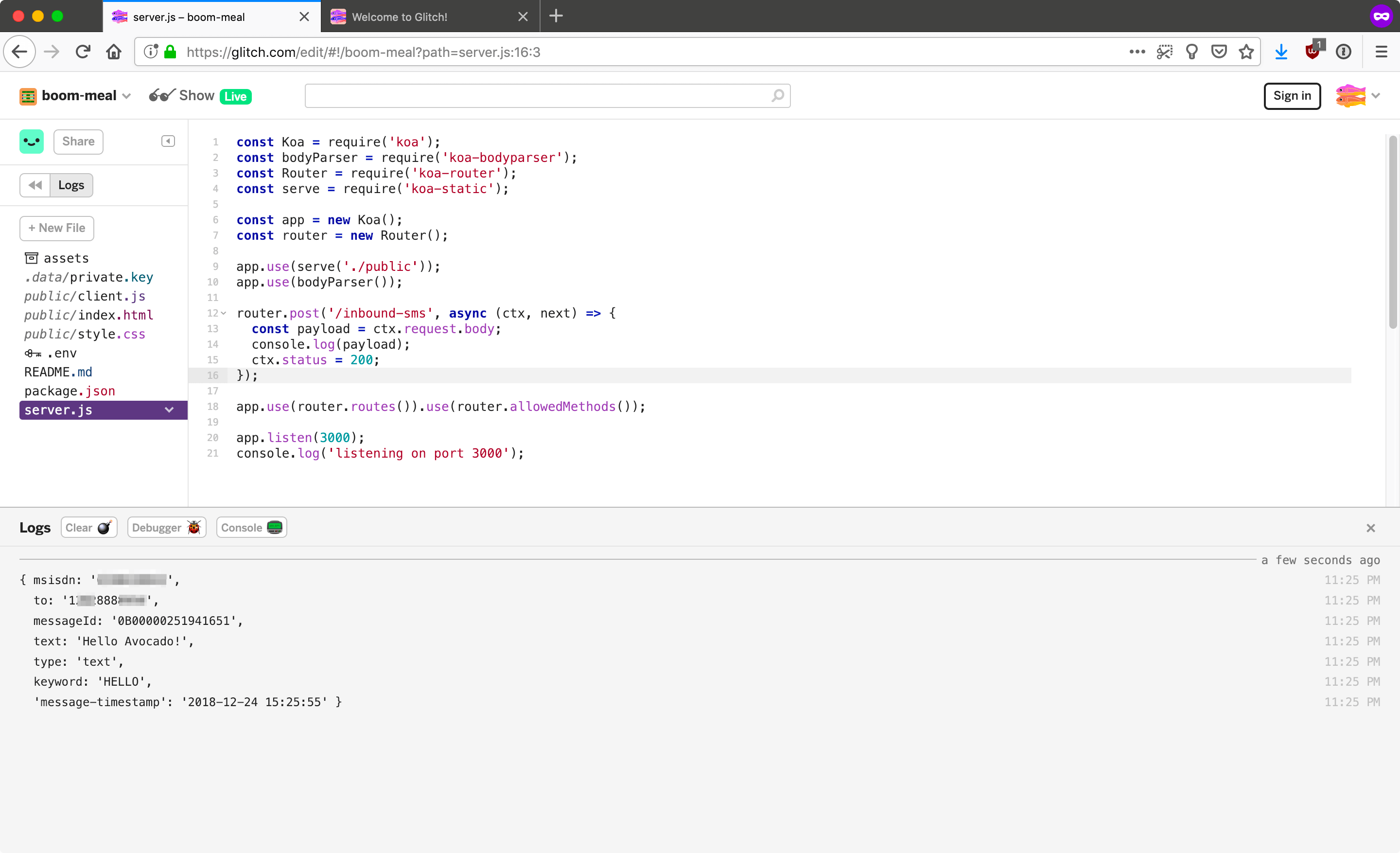
Task: Open the site information icon in the address bar
Action: tap(151, 52)
